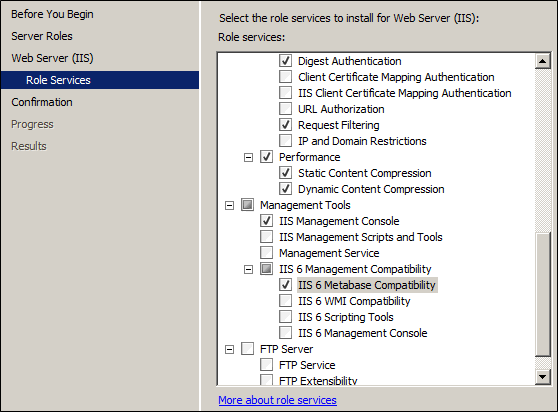Viewport: 558px width, 412px height.
Task: Click the scroll down arrow of role services list
Action: click(542, 377)
